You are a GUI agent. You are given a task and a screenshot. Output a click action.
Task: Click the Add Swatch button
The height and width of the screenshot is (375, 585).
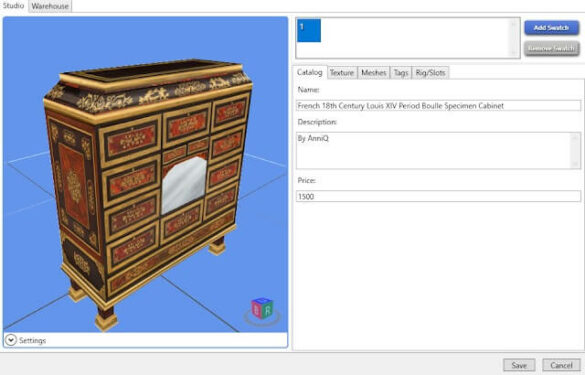point(551,28)
